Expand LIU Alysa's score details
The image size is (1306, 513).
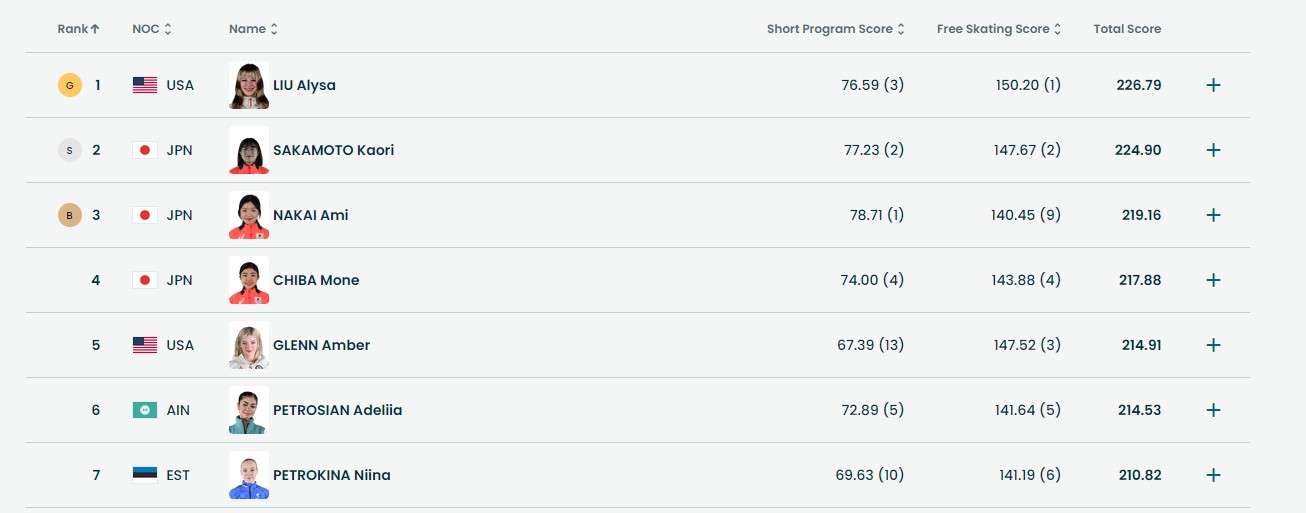click(1213, 85)
